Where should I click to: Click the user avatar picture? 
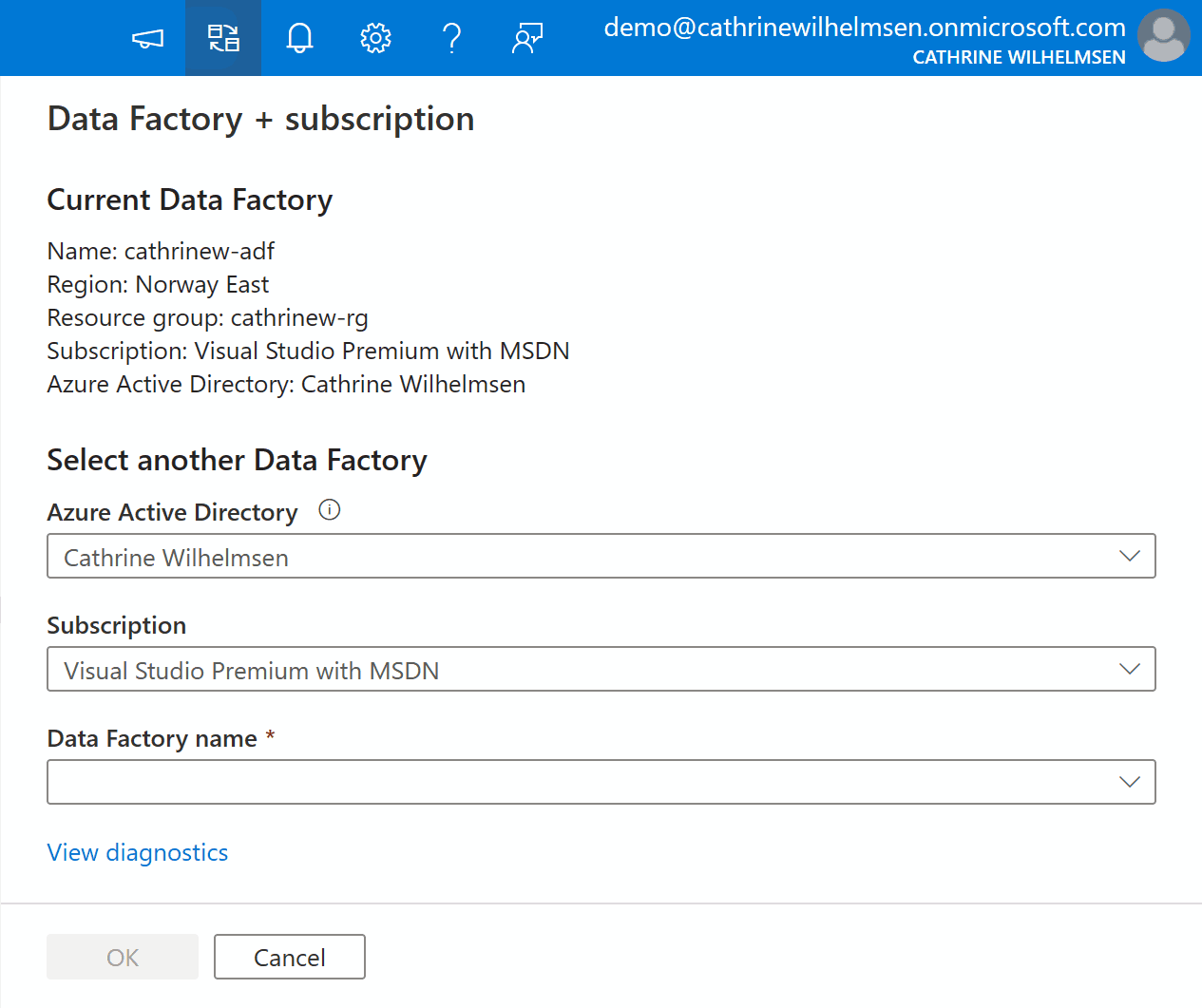click(x=1163, y=36)
